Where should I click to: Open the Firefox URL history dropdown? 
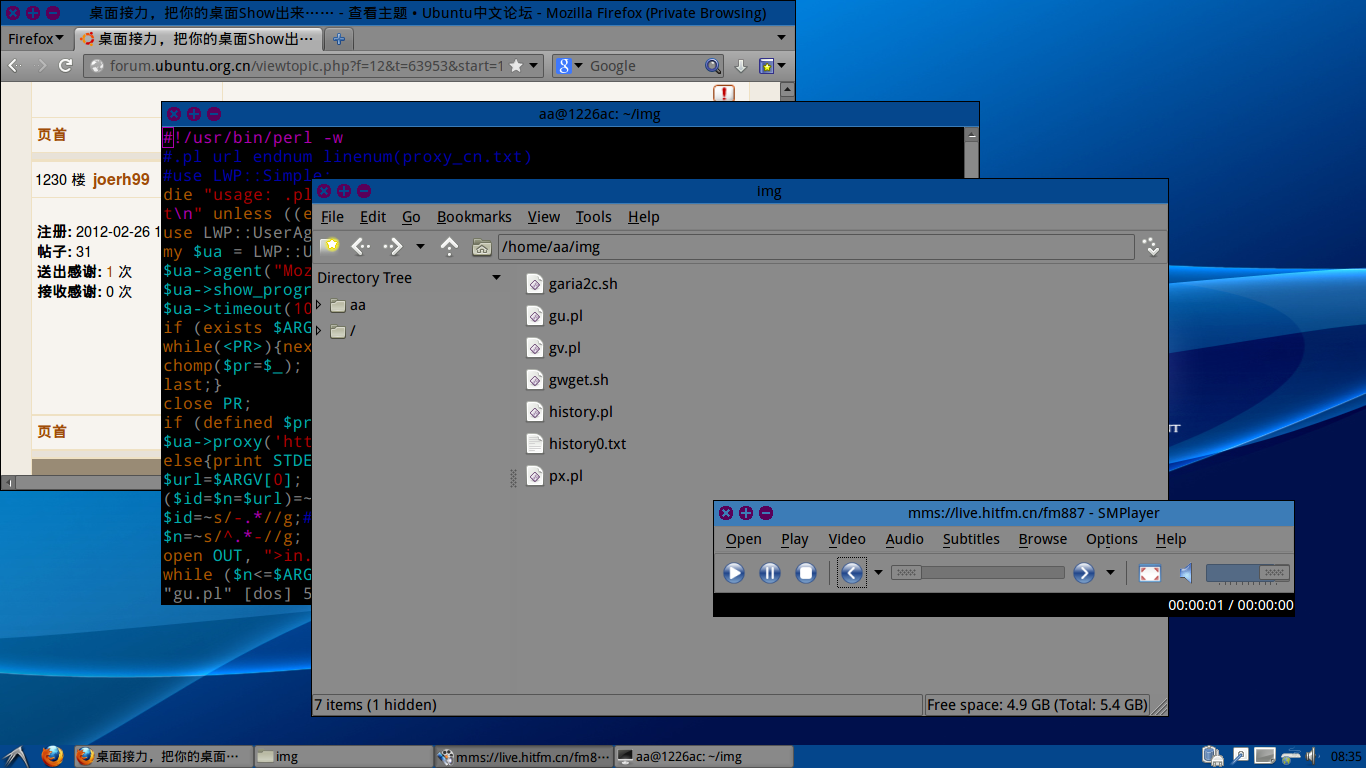point(534,66)
